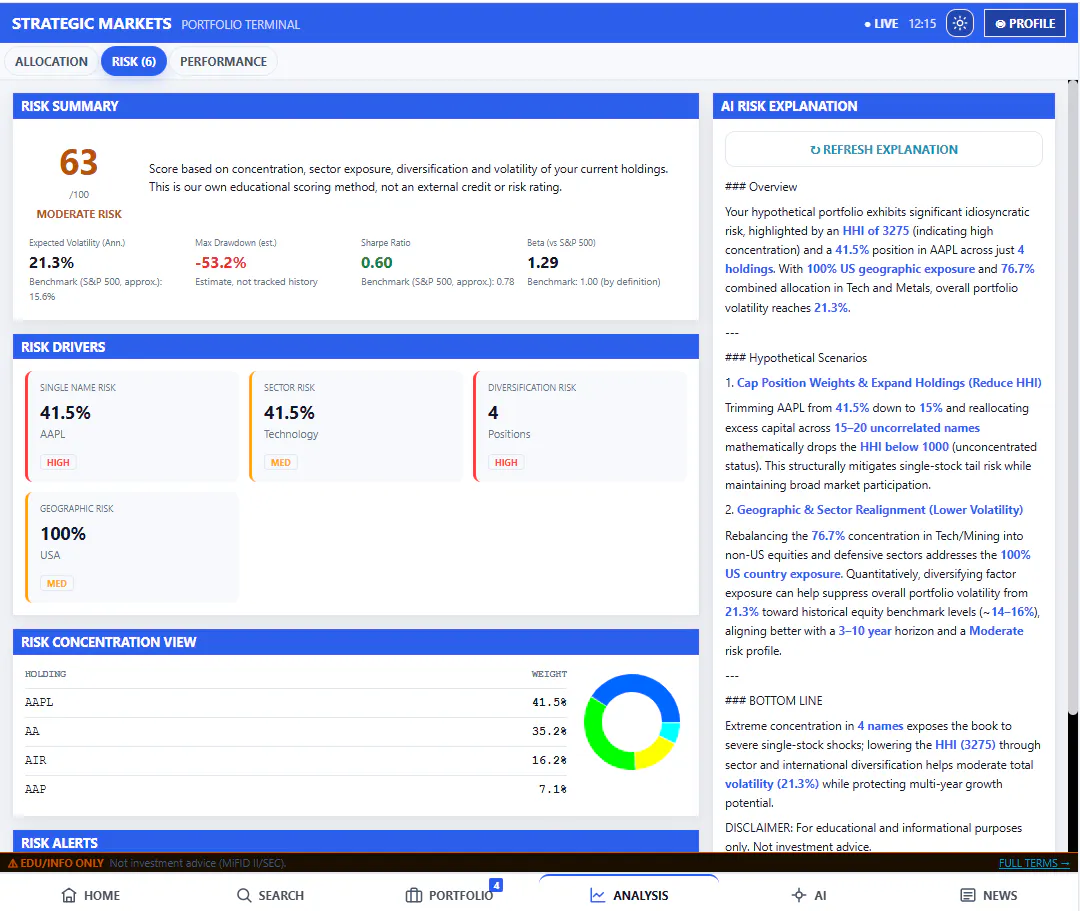Click Sharpe Ratio value 0.60
The image size is (1080, 911).
[377, 262]
